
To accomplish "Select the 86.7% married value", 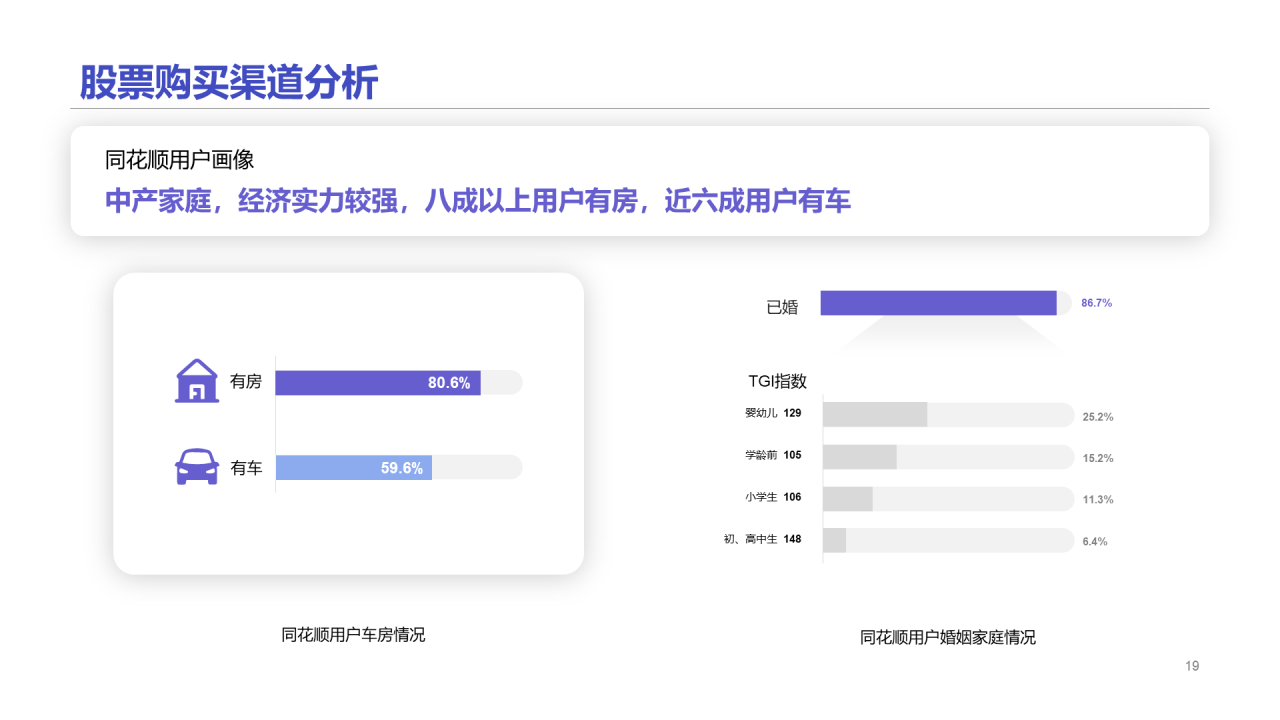I will (1096, 303).
